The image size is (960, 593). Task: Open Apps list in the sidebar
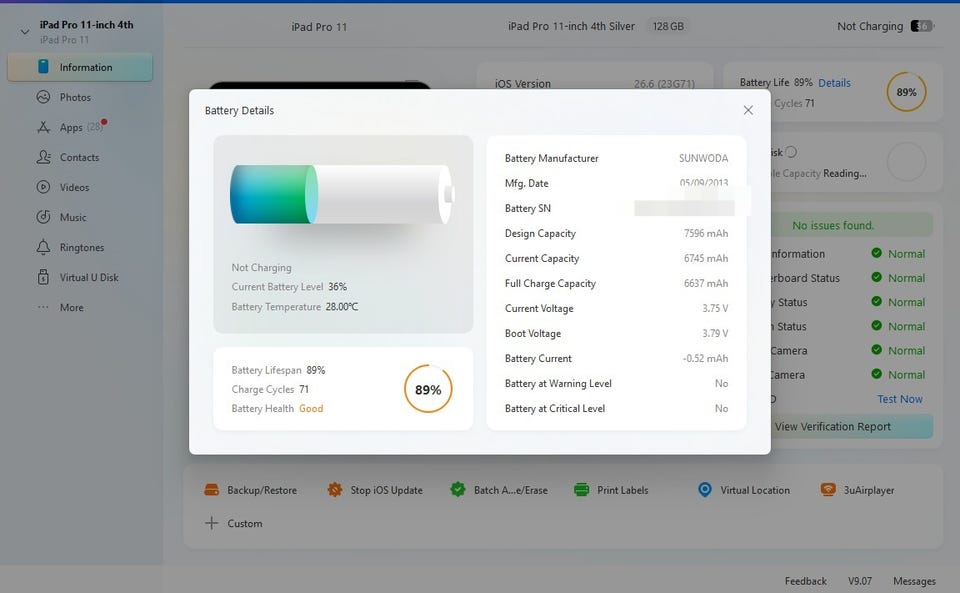click(71, 127)
